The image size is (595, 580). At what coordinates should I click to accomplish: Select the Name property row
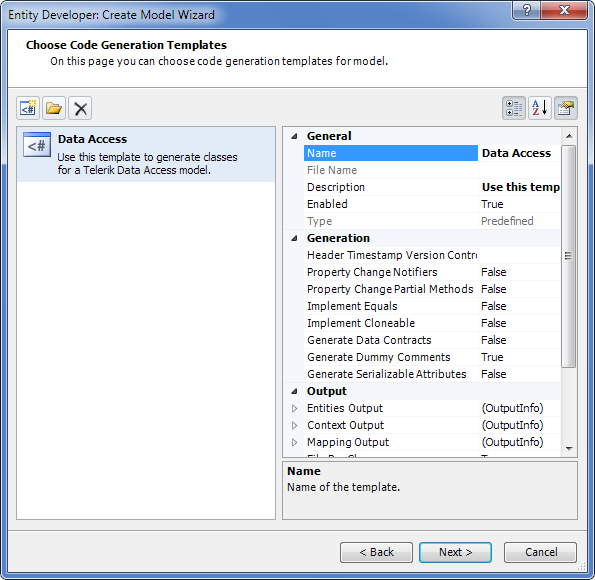(391, 153)
